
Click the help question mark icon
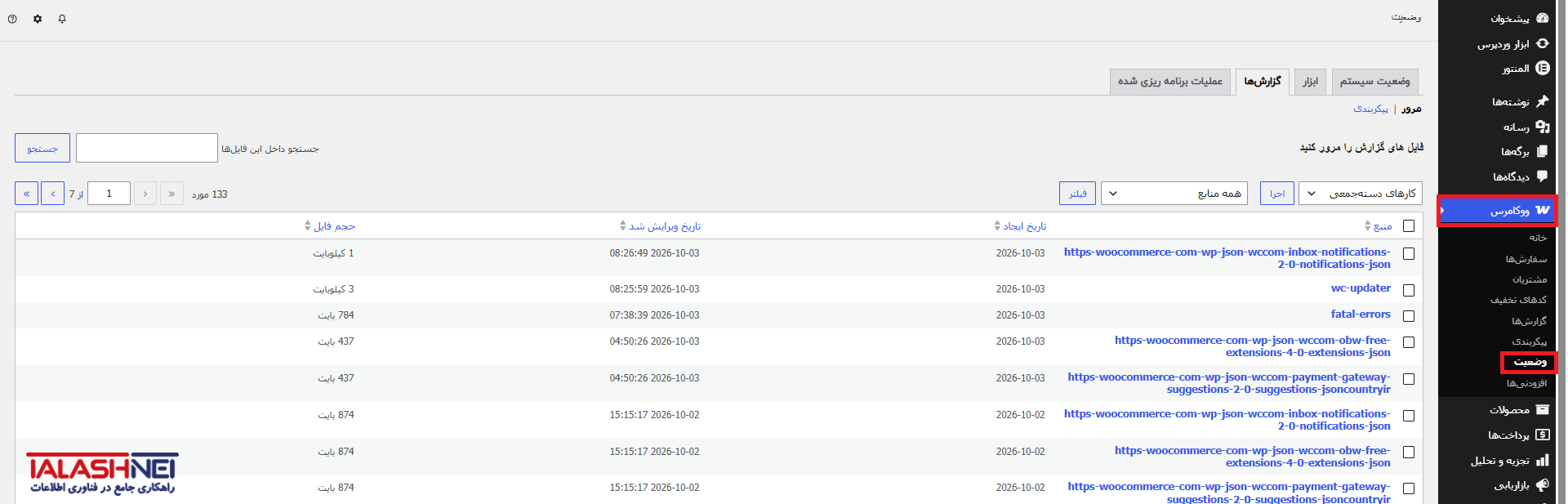[12, 19]
